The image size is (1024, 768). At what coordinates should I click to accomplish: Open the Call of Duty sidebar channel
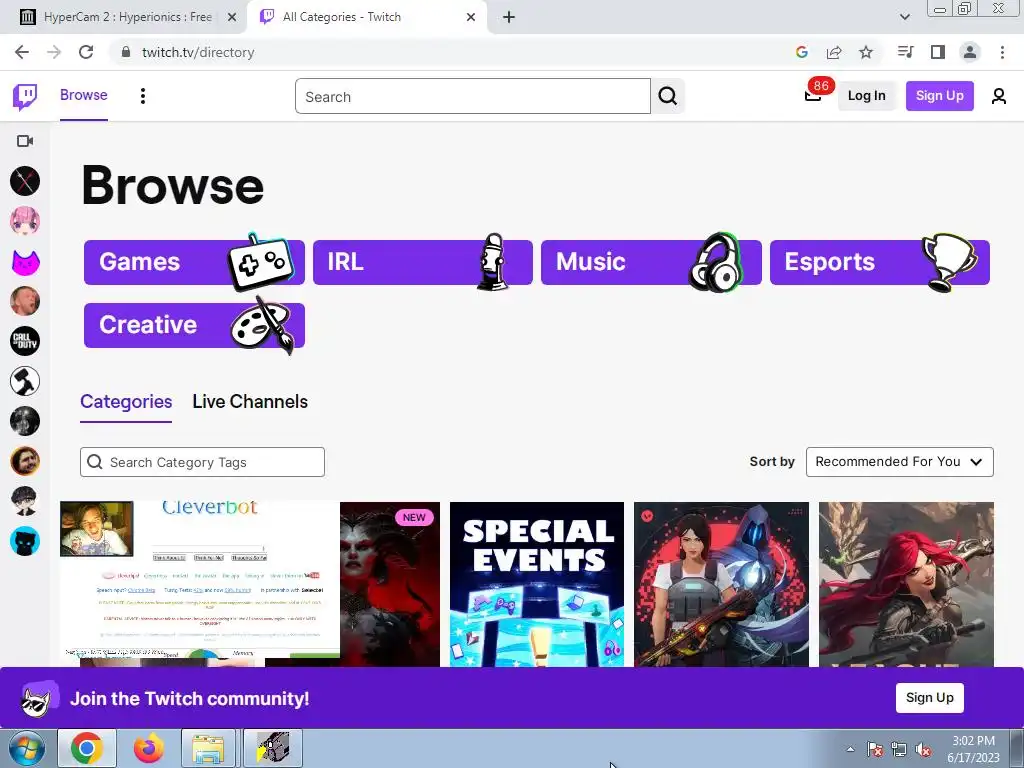(x=25, y=341)
